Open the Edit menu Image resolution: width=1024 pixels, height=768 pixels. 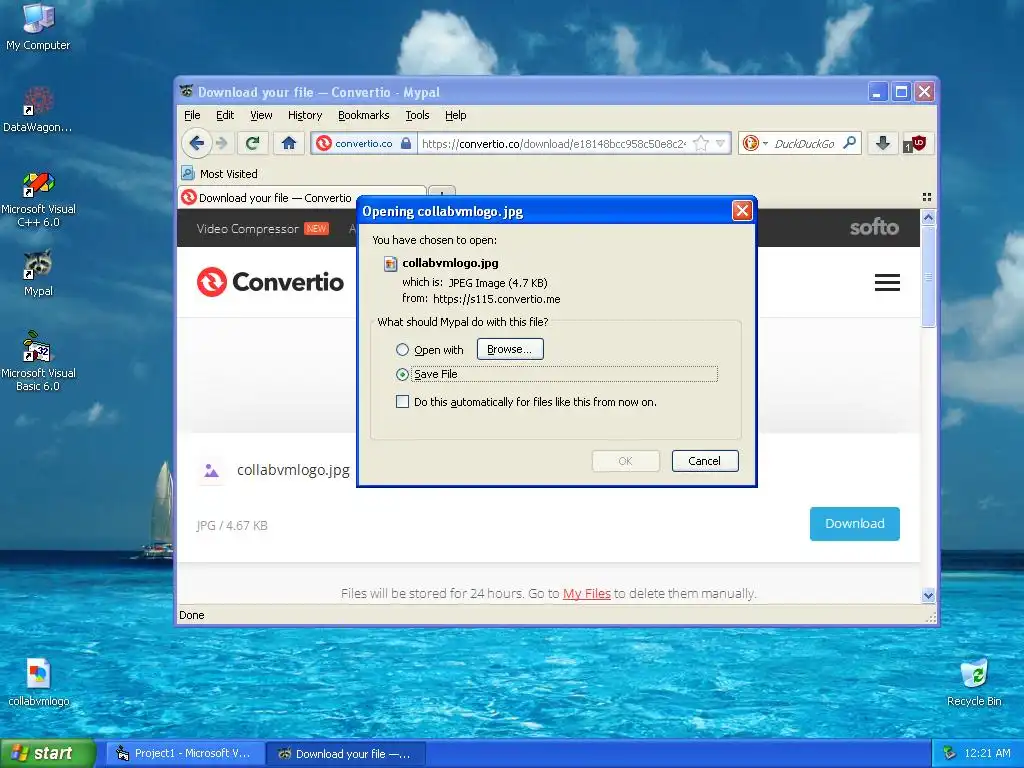[x=225, y=115]
